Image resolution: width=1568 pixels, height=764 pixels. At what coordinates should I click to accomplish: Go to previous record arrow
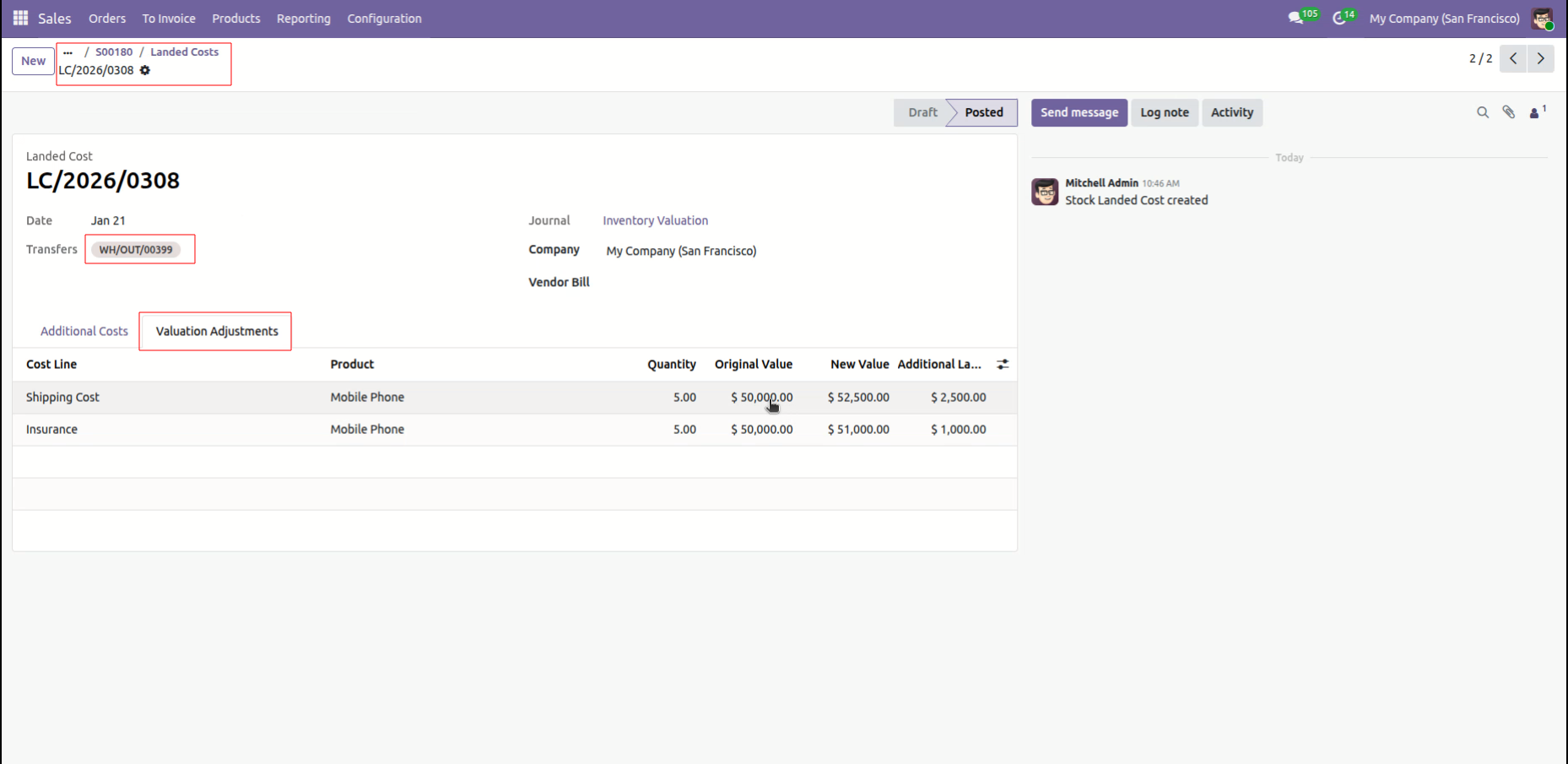click(1513, 59)
